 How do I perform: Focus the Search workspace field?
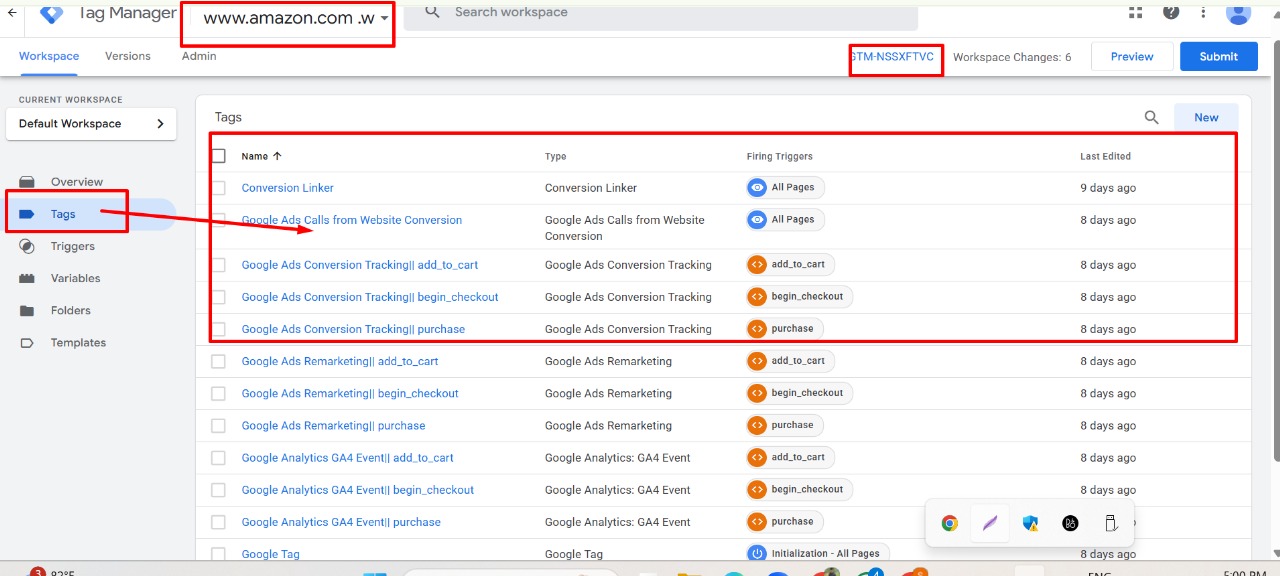(x=661, y=14)
